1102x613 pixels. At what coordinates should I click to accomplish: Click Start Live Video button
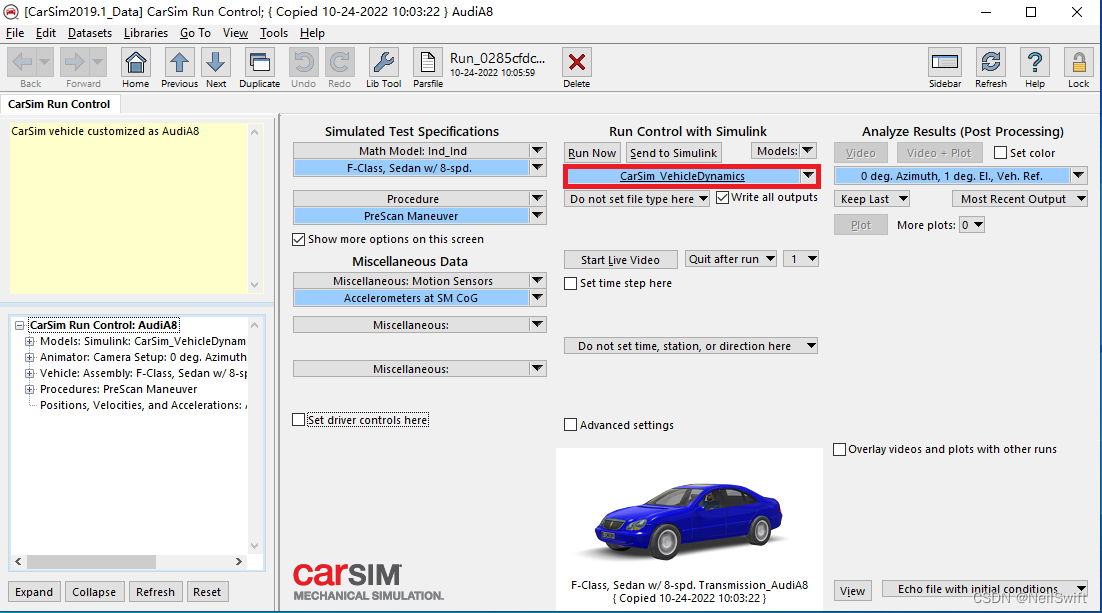click(x=621, y=259)
